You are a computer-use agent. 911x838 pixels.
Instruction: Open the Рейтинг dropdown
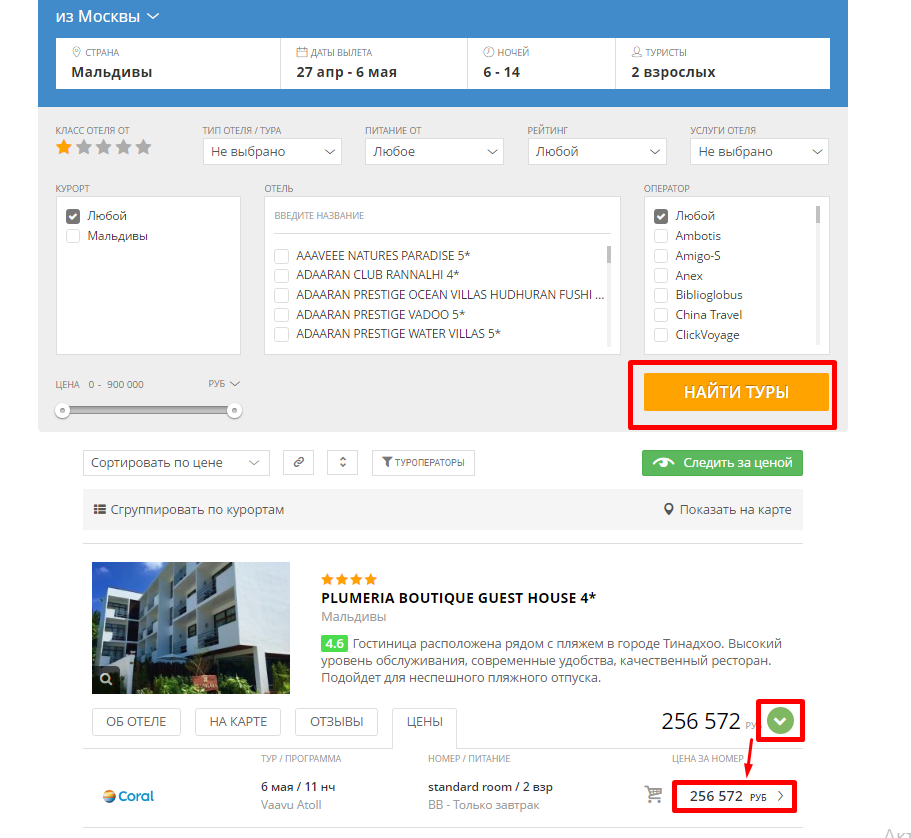pyautogui.click(x=597, y=152)
